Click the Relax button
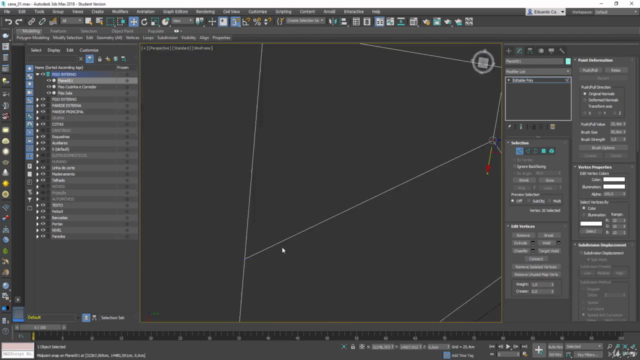Viewport: 640px width, 360px height. pyautogui.click(x=616, y=70)
